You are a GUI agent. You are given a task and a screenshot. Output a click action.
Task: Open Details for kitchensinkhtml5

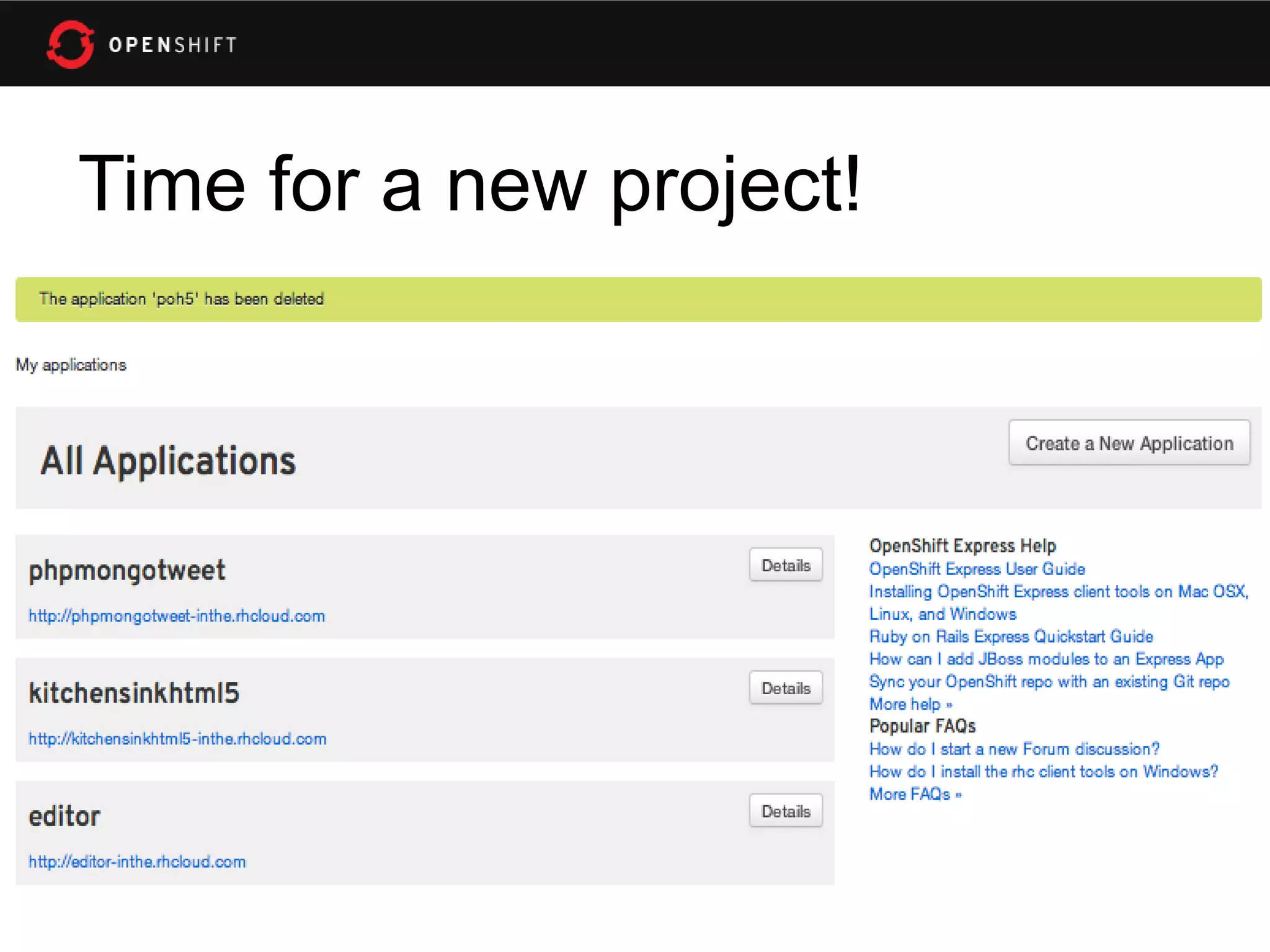(x=786, y=687)
